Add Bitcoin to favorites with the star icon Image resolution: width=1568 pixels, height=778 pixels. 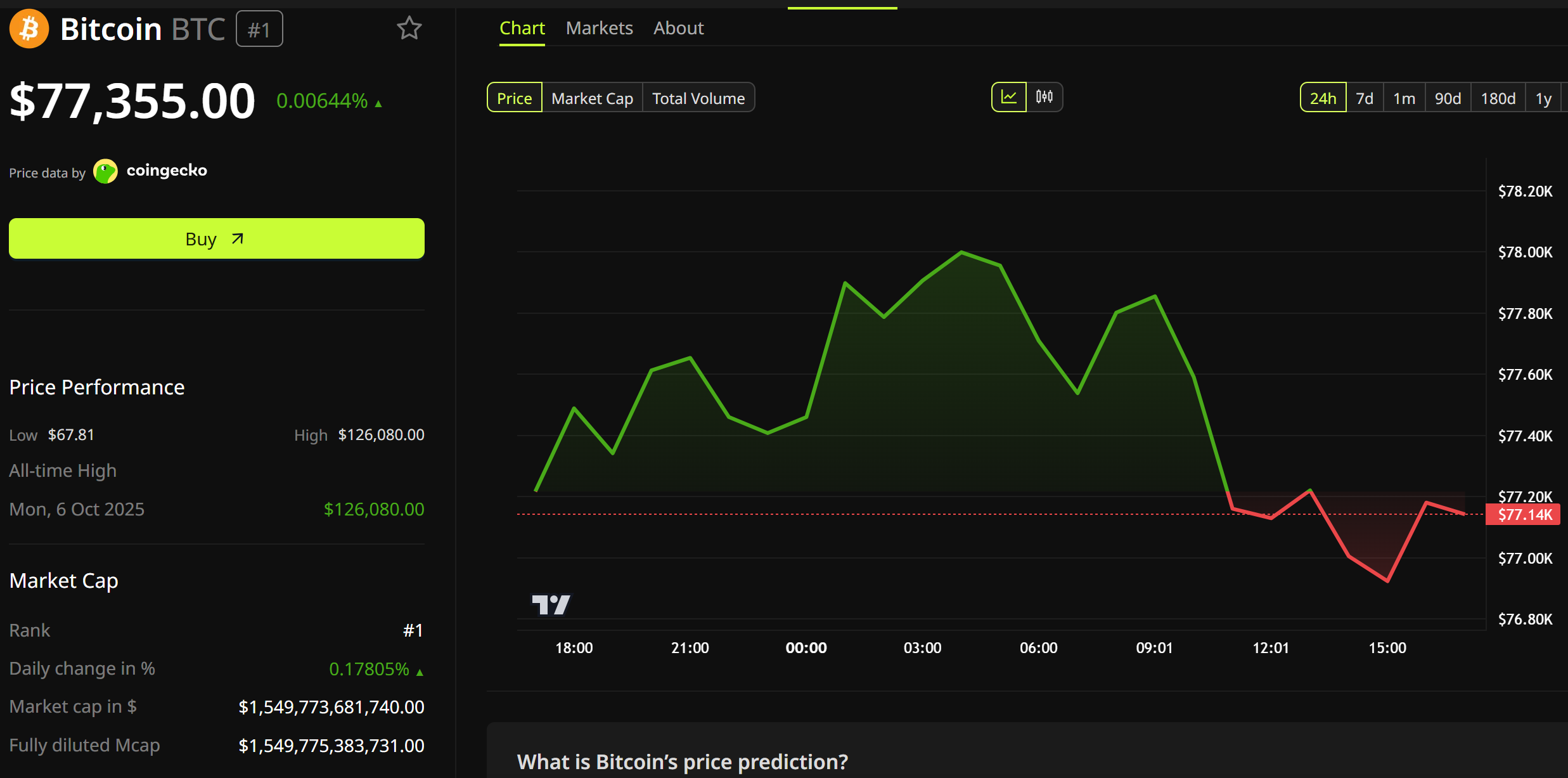[x=409, y=29]
